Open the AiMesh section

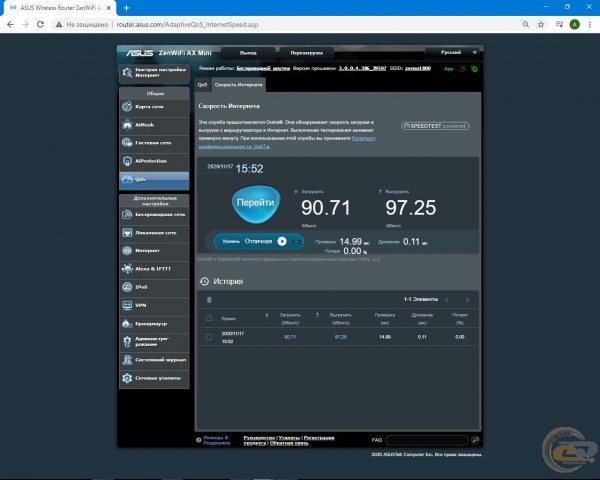tap(154, 125)
